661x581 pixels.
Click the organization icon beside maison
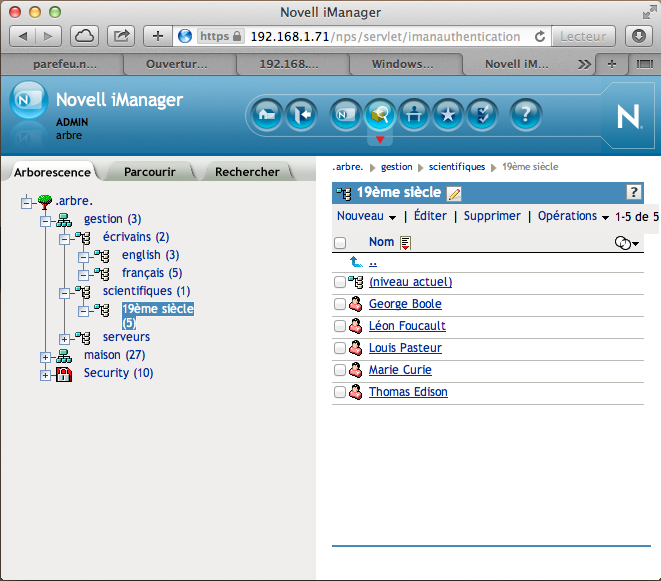[64, 356]
